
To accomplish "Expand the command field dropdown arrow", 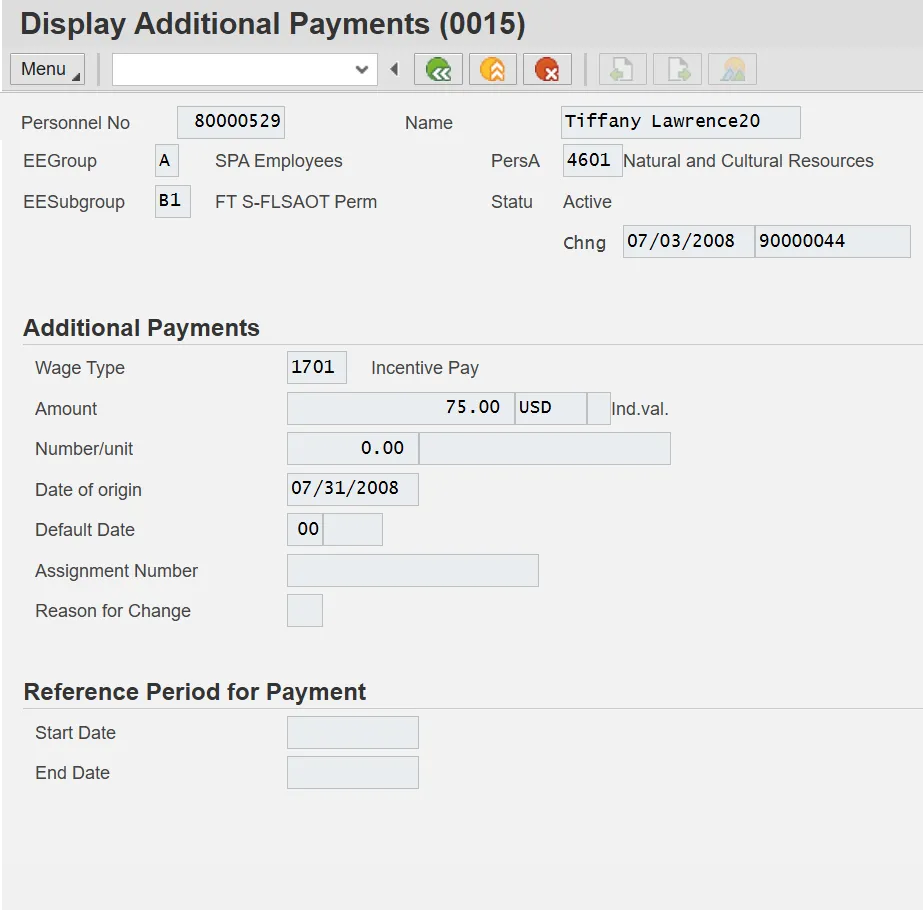I will (362, 69).
